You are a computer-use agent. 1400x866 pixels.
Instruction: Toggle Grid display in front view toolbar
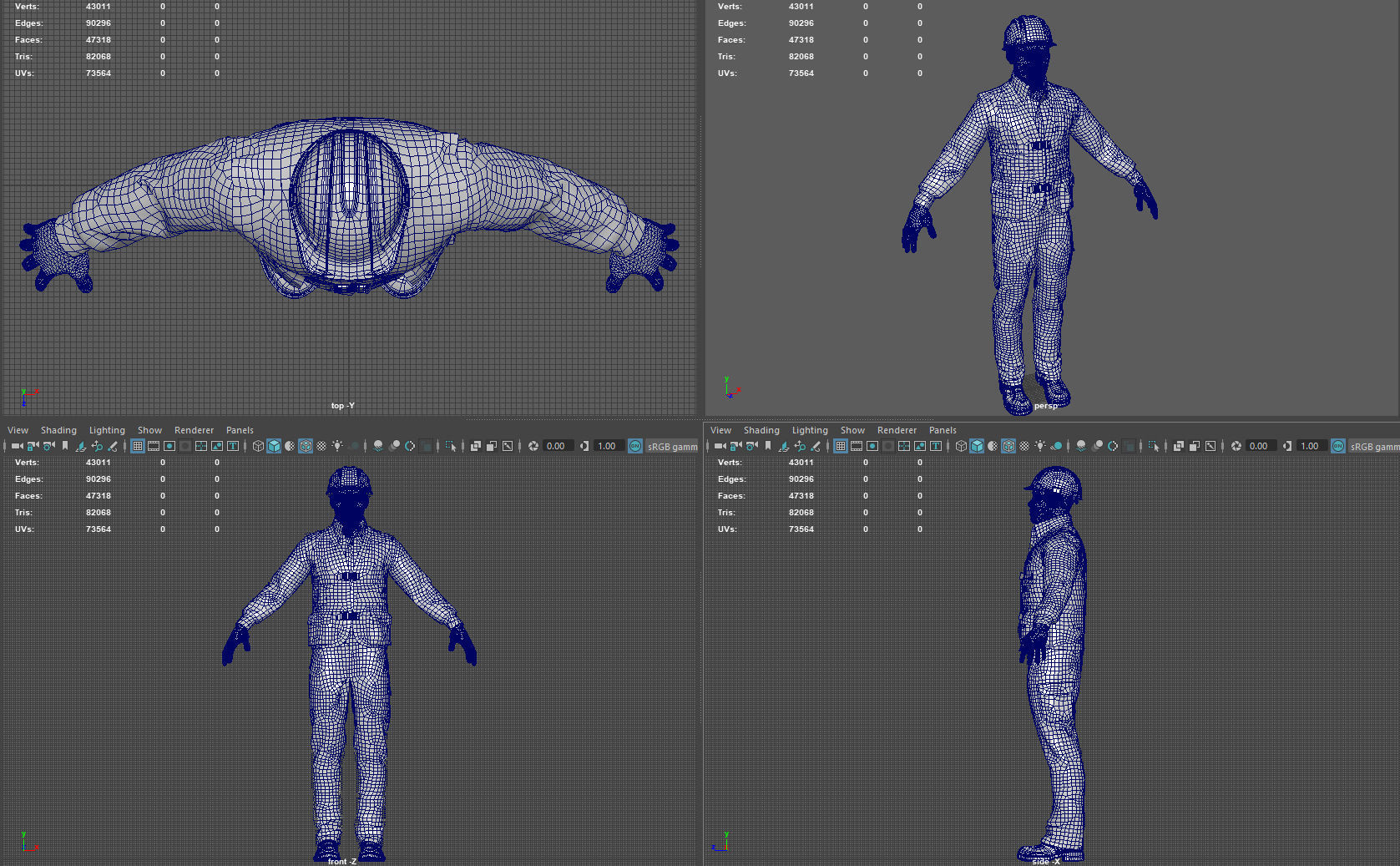pos(138,446)
